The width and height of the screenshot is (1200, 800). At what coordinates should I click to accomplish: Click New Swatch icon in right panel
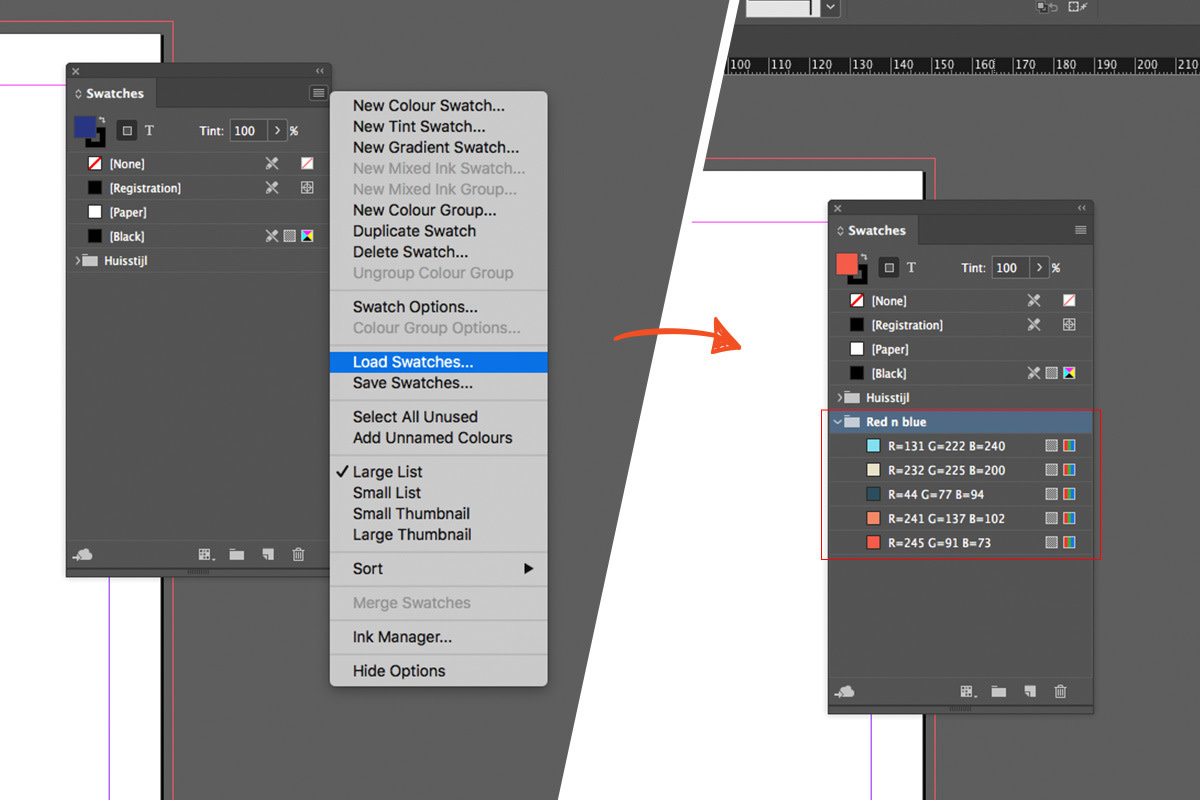pos(1030,691)
